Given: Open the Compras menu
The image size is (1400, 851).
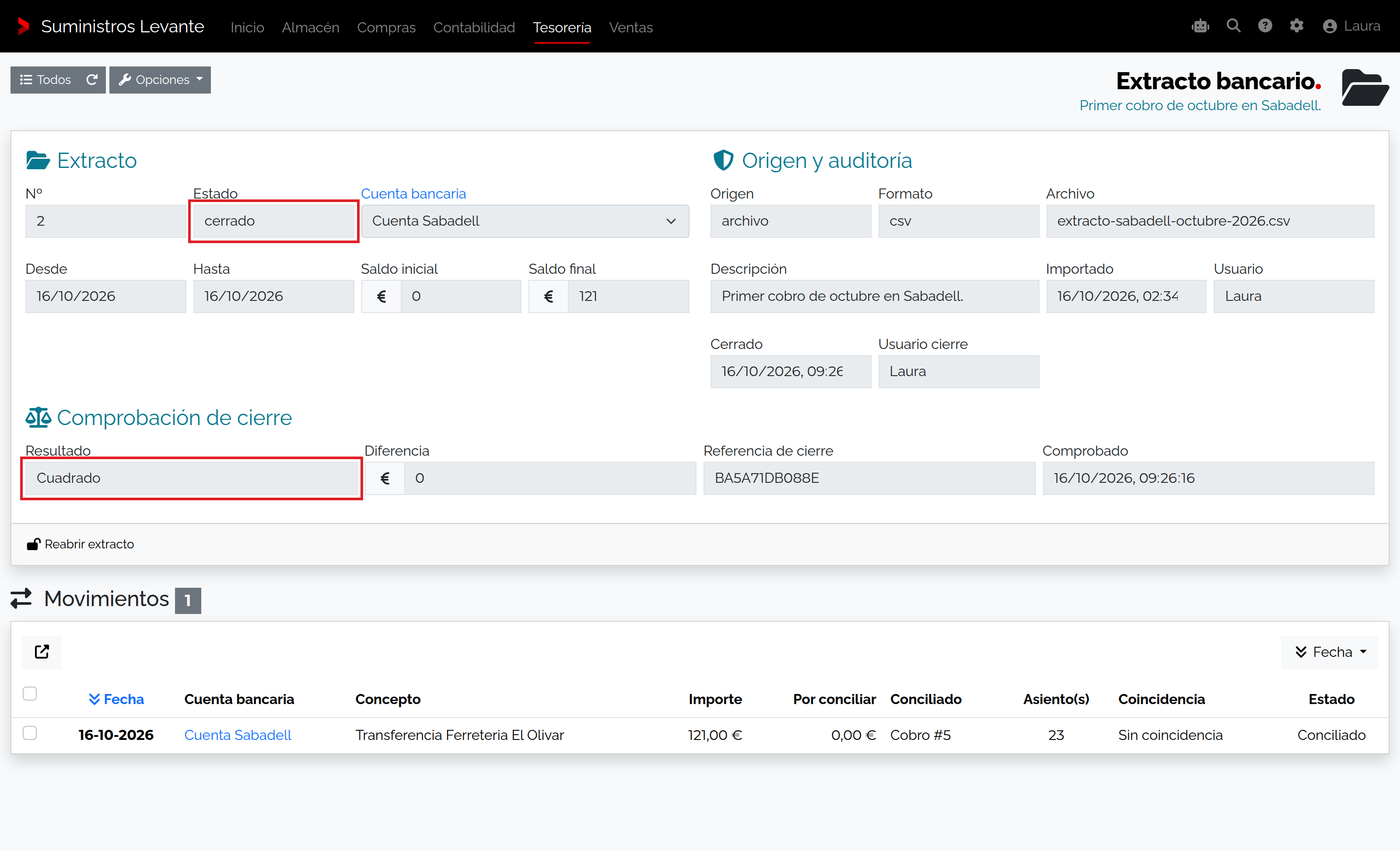Looking at the screenshot, I should click(x=386, y=27).
